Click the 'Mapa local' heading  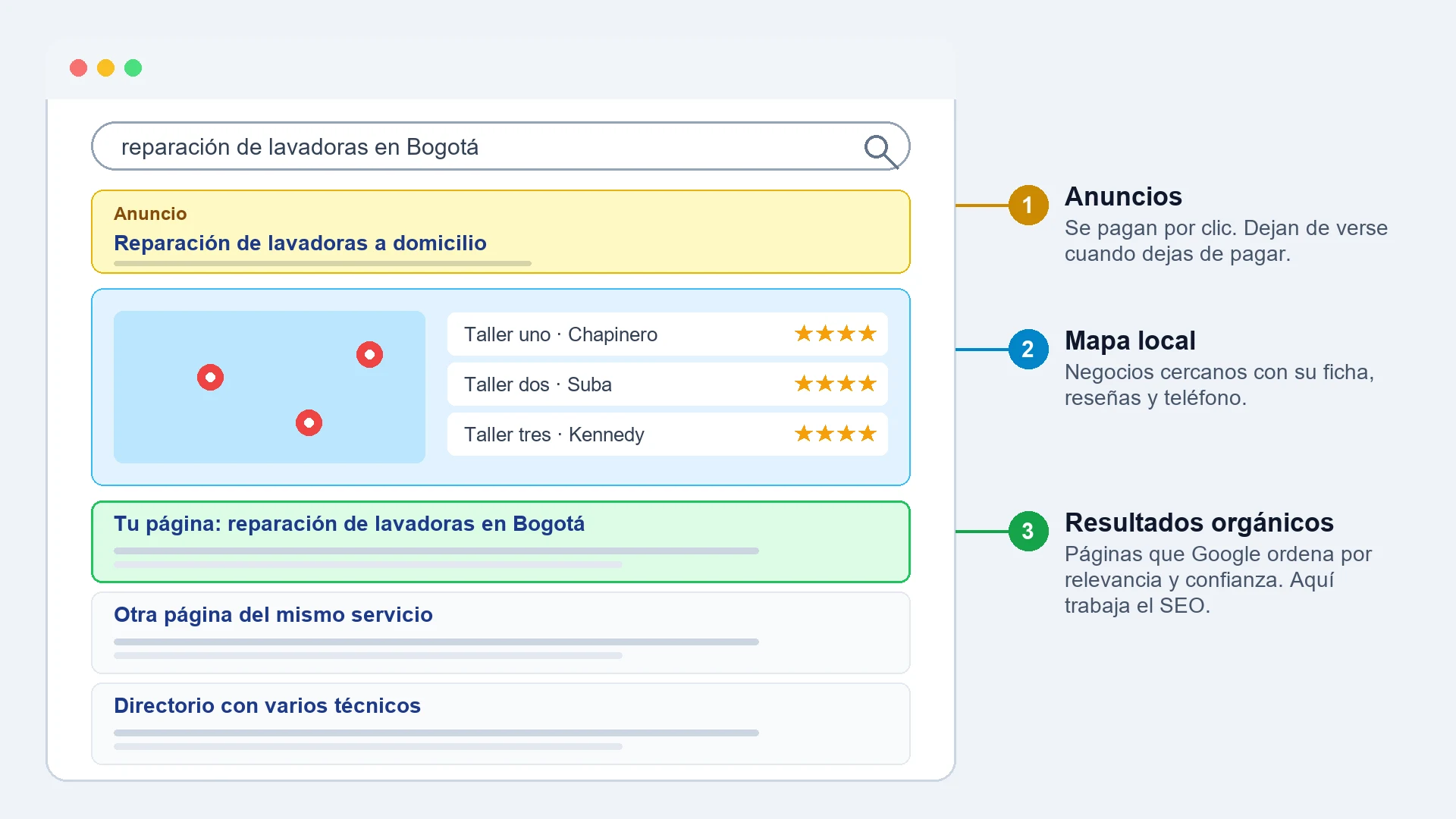[x=1130, y=340]
